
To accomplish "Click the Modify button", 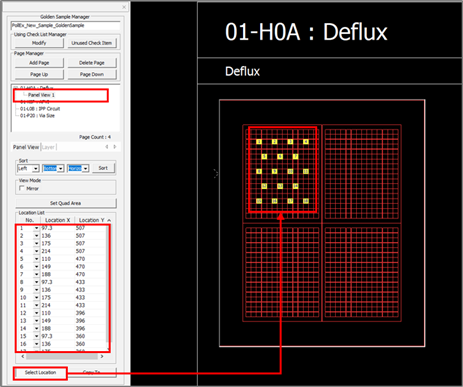I will pos(39,43).
